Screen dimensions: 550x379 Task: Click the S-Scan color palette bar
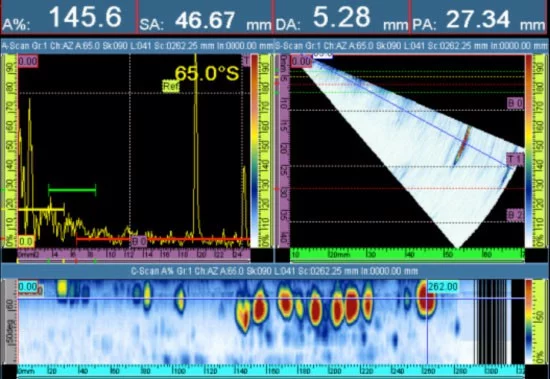tap(528, 151)
